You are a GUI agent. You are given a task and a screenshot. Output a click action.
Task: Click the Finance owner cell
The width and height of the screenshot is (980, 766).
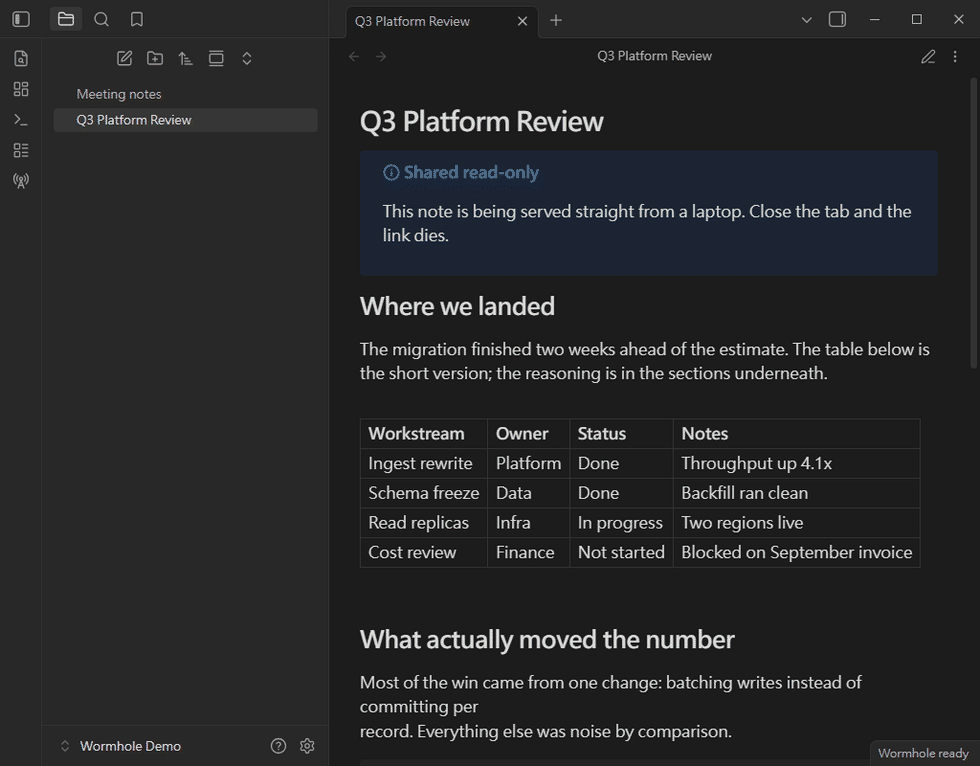(x=528, y=552)
